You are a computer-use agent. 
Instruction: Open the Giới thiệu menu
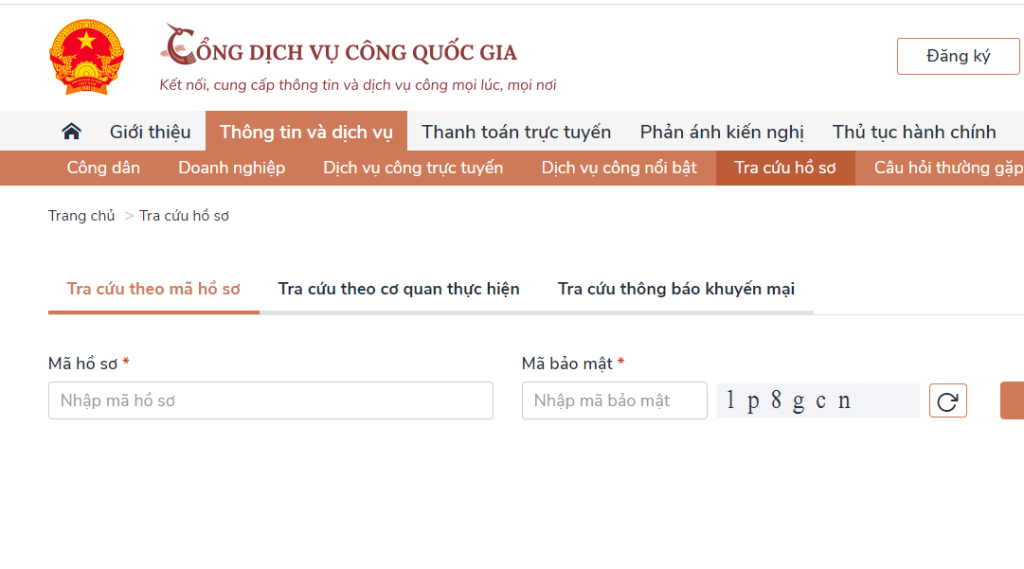pos(150,132)
